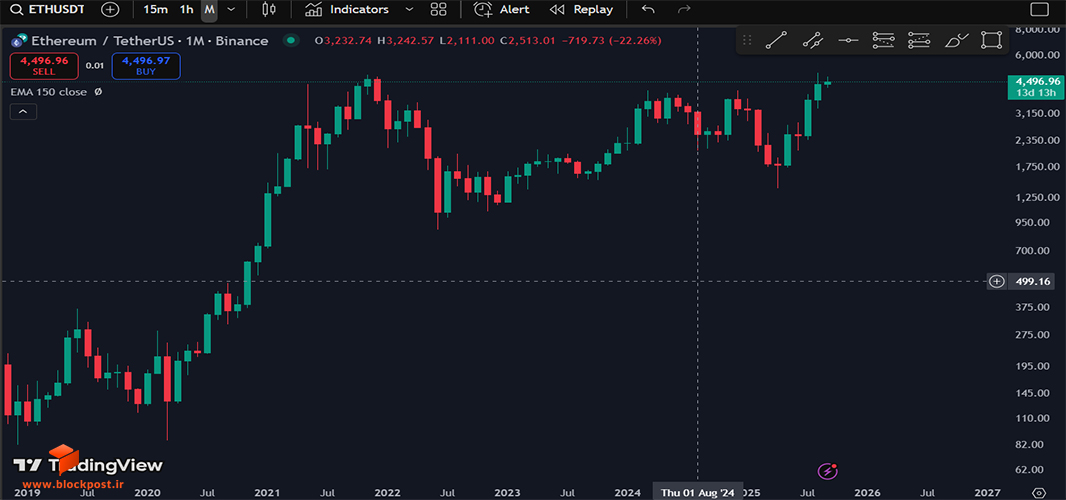Screen dimensions: 1066x500
Task: Switch to the 15m timeframe
Action: pos(156,10)
